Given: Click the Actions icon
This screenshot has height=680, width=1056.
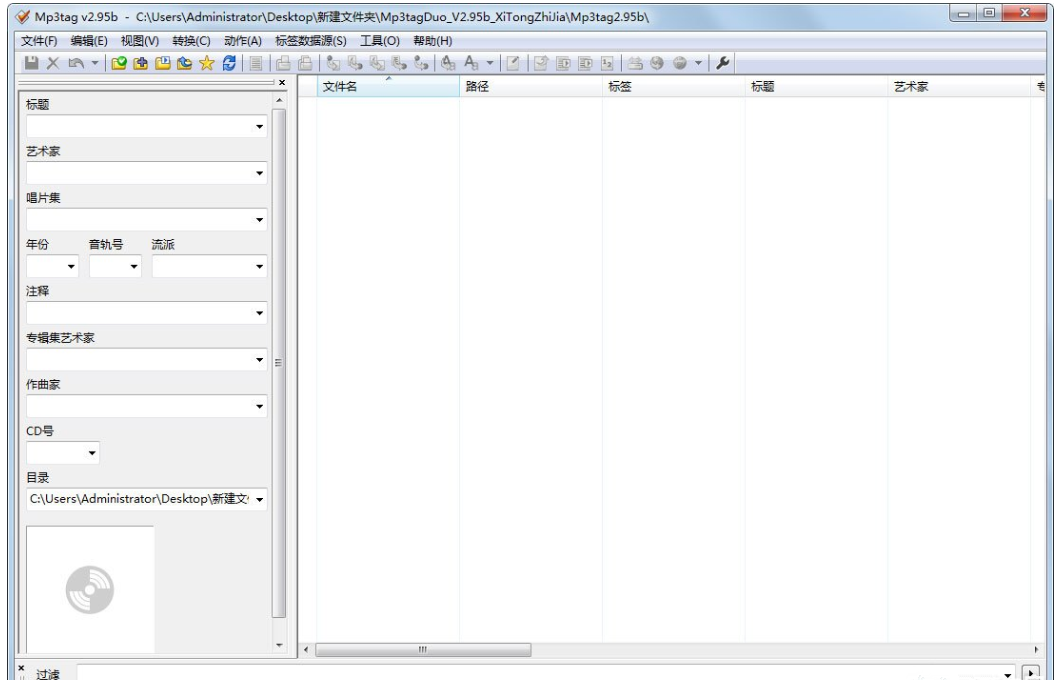Looking at the screenshot, I should [x=448, y=63].
